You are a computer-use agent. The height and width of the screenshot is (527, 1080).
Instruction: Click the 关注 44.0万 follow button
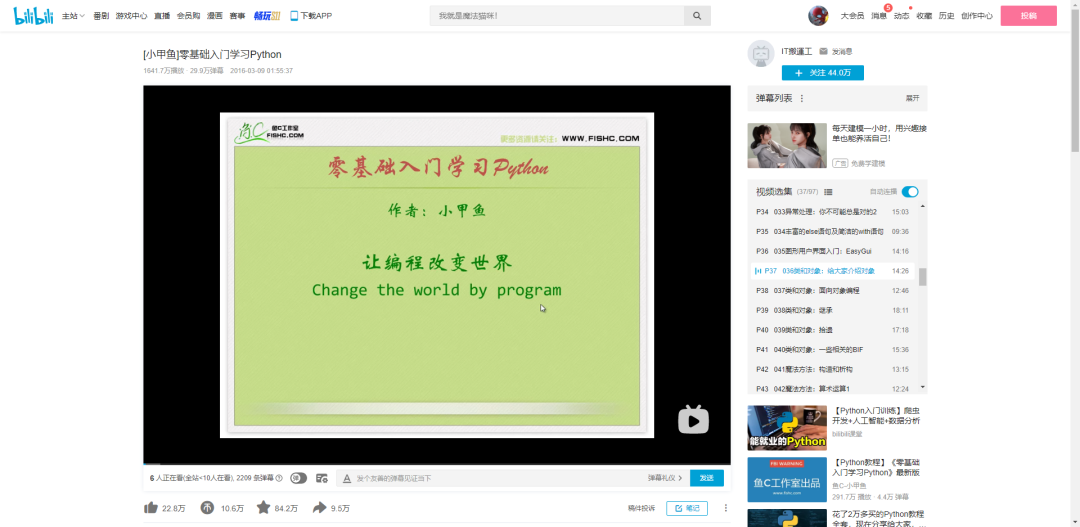point(822,73)
